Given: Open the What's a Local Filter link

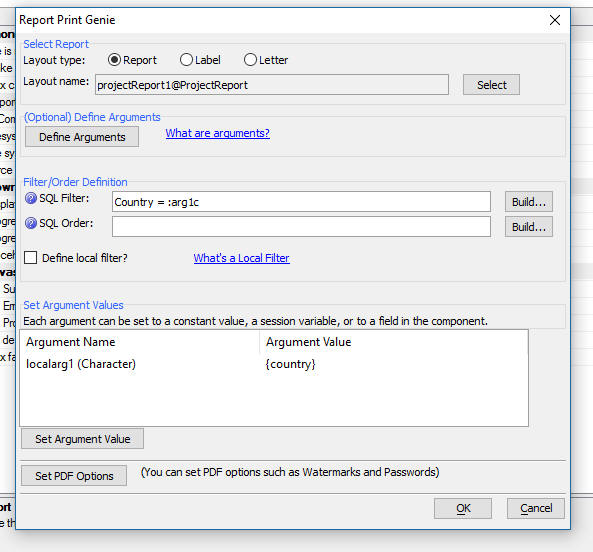Looking at the screenshot, I should [x=242, y=258].
